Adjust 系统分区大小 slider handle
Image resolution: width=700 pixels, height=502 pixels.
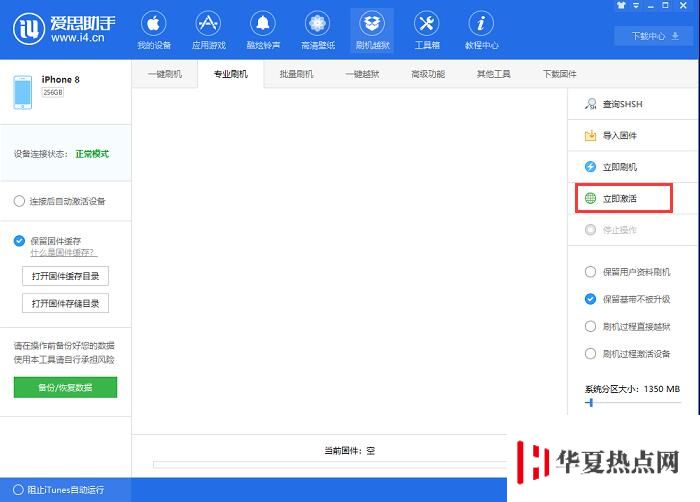click(x=591, y=403)
